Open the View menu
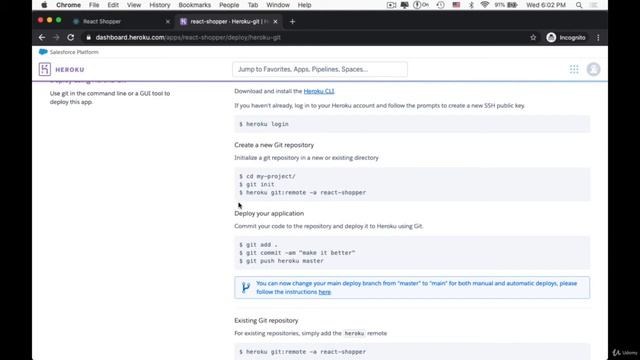 pyautogui.click(x=133, y=5)
